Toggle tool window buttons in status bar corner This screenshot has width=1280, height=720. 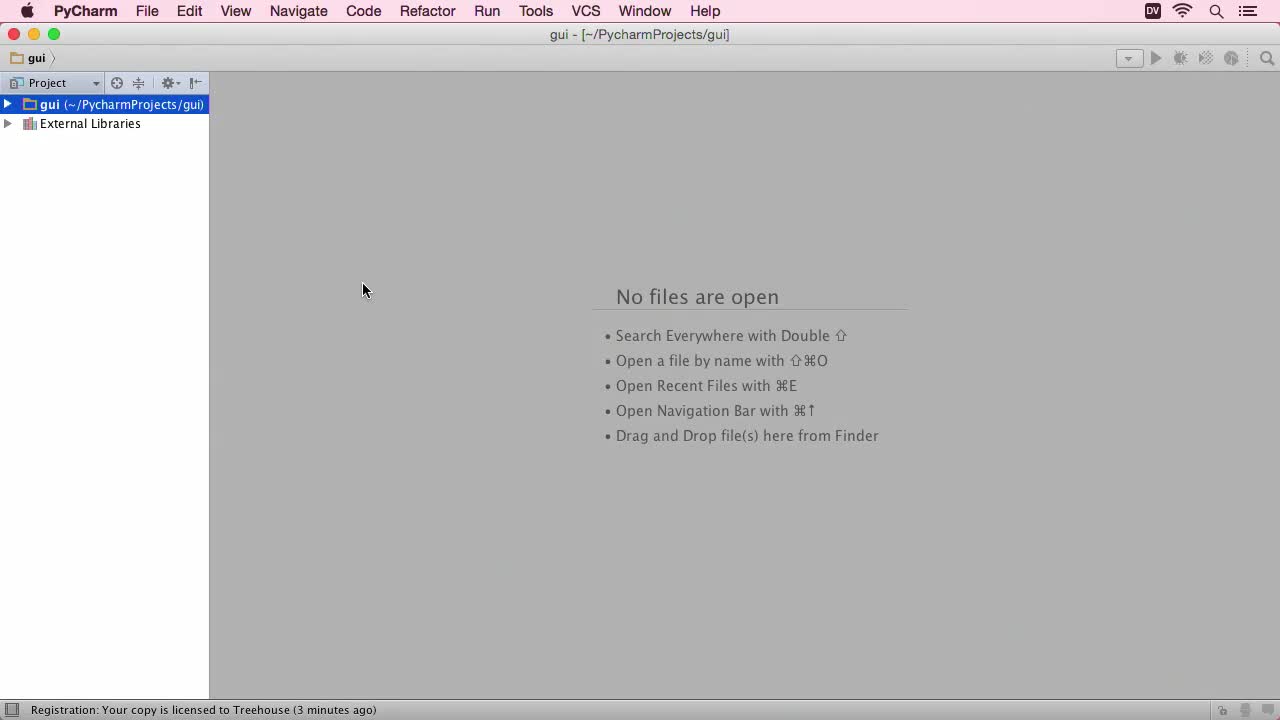pyautogui.click(x=12, y=710)
